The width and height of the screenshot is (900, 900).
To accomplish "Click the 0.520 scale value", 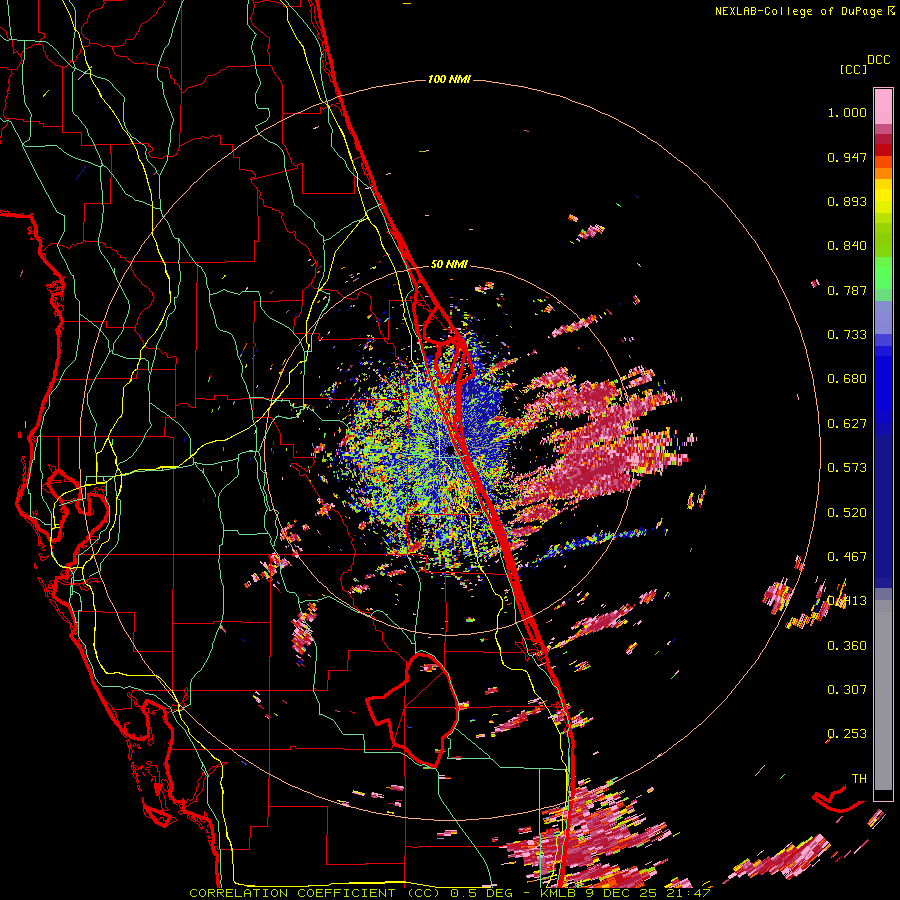I will tap(847, 513).
